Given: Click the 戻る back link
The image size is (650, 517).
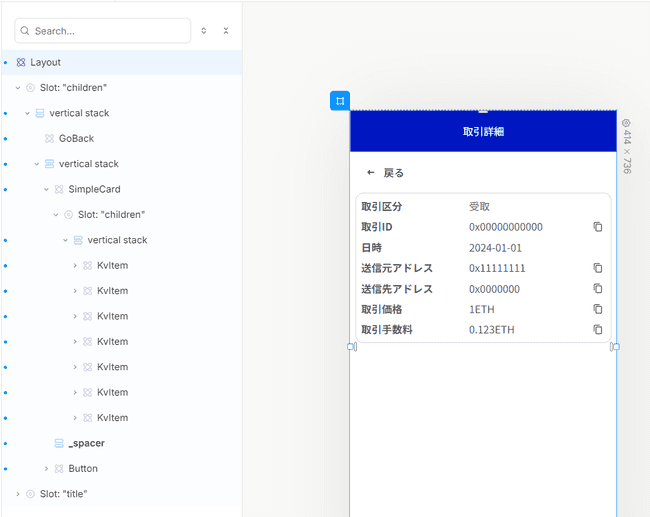Looking at the screenshot, I should pyautogui.click(x=393, y=173).
